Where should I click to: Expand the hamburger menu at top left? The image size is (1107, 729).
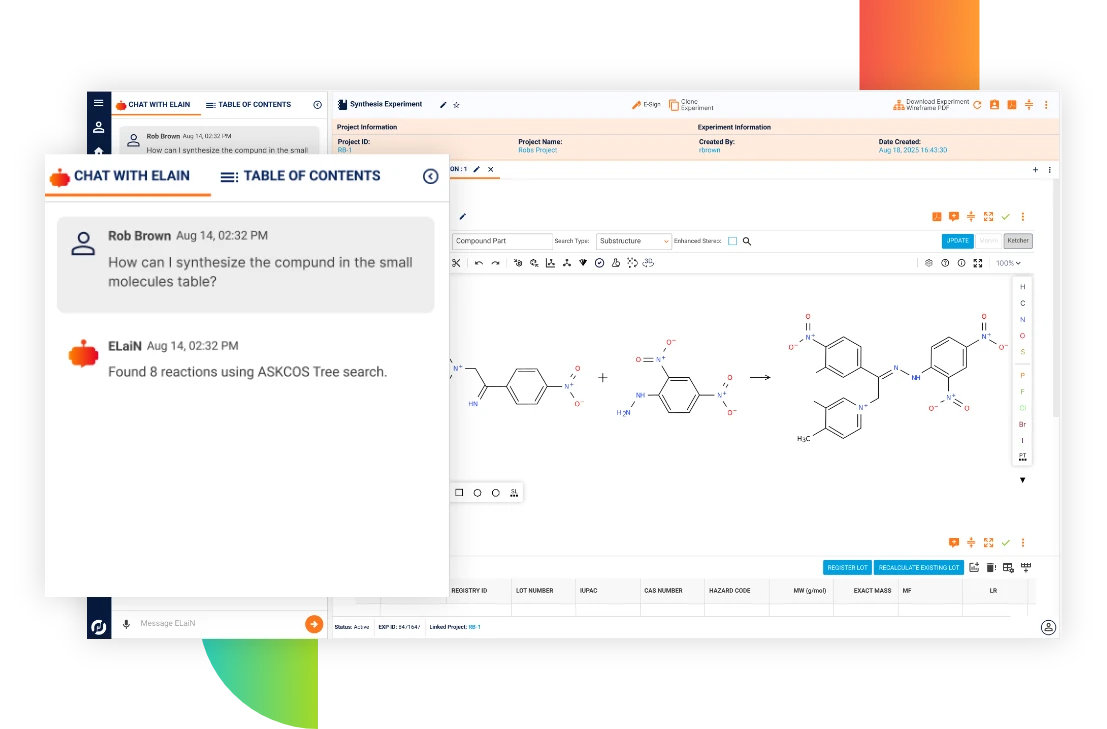coord(98,103)
